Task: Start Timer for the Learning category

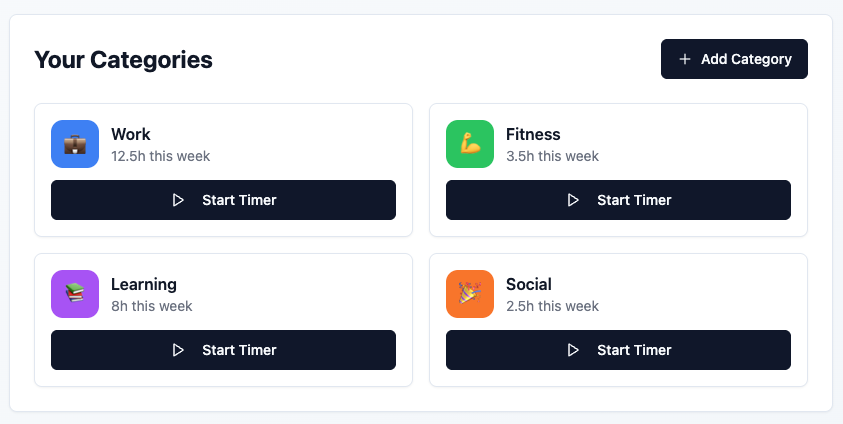Action: [x=223, y=350]
